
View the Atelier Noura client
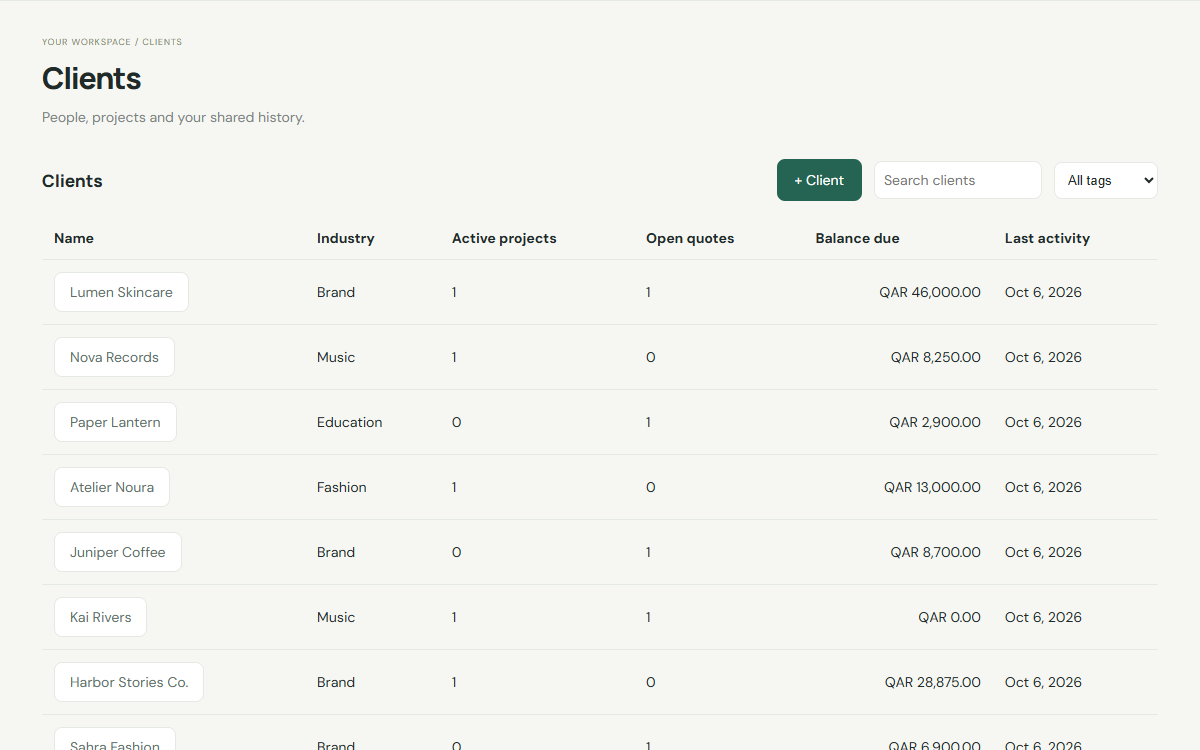tap(112, 487)
